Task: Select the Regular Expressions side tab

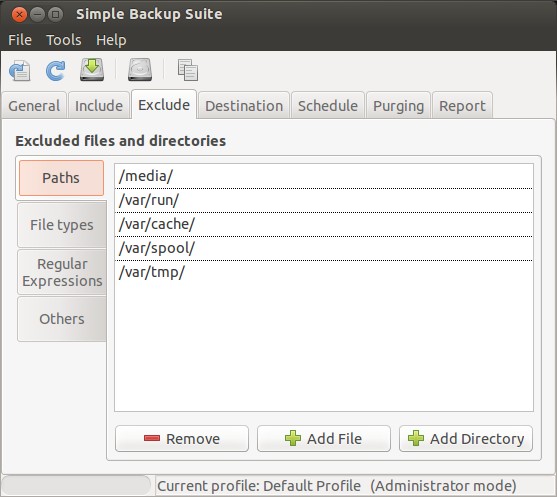Action: [62, 272]
